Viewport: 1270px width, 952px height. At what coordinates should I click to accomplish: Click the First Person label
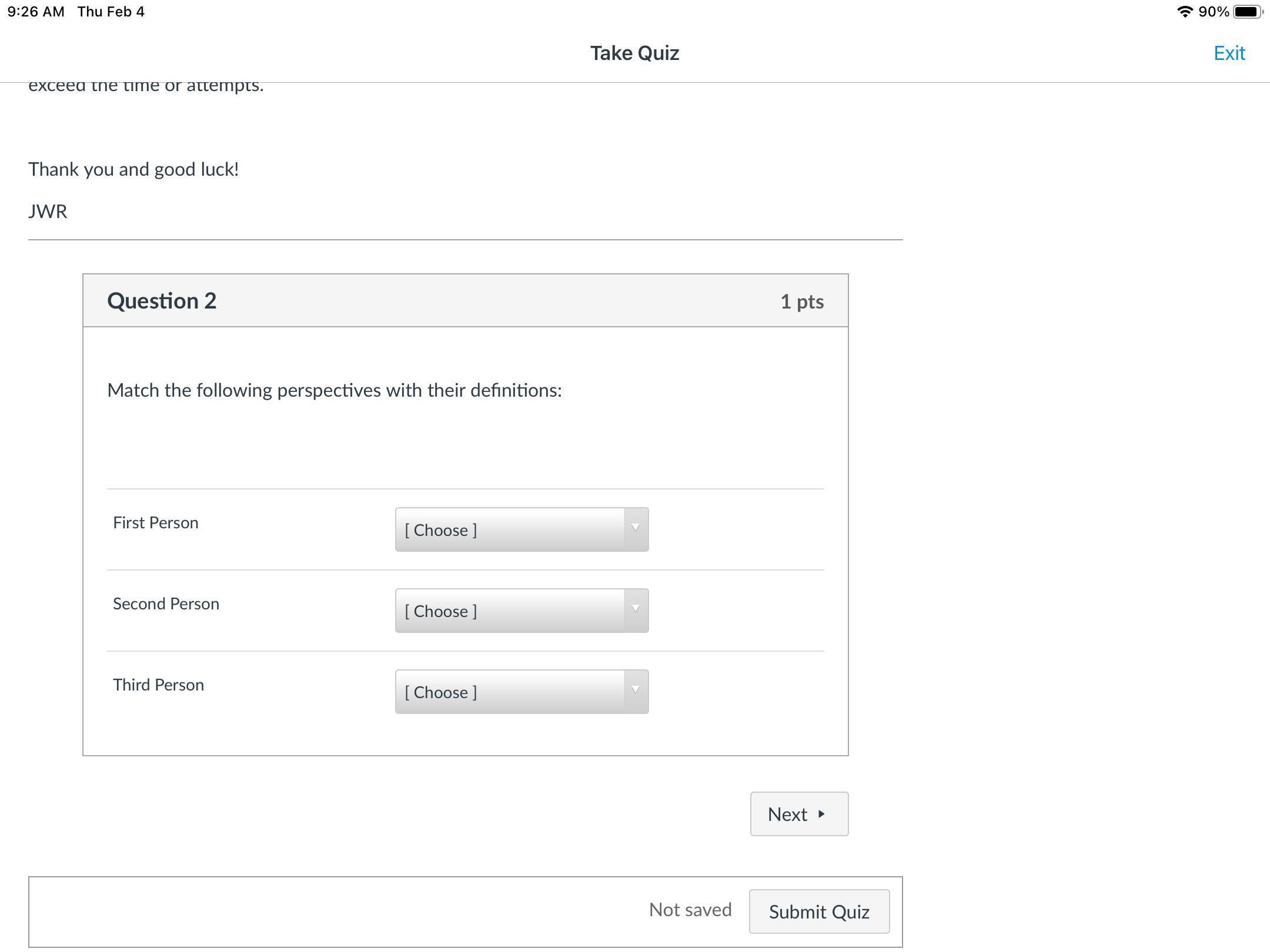pos(156,523)
